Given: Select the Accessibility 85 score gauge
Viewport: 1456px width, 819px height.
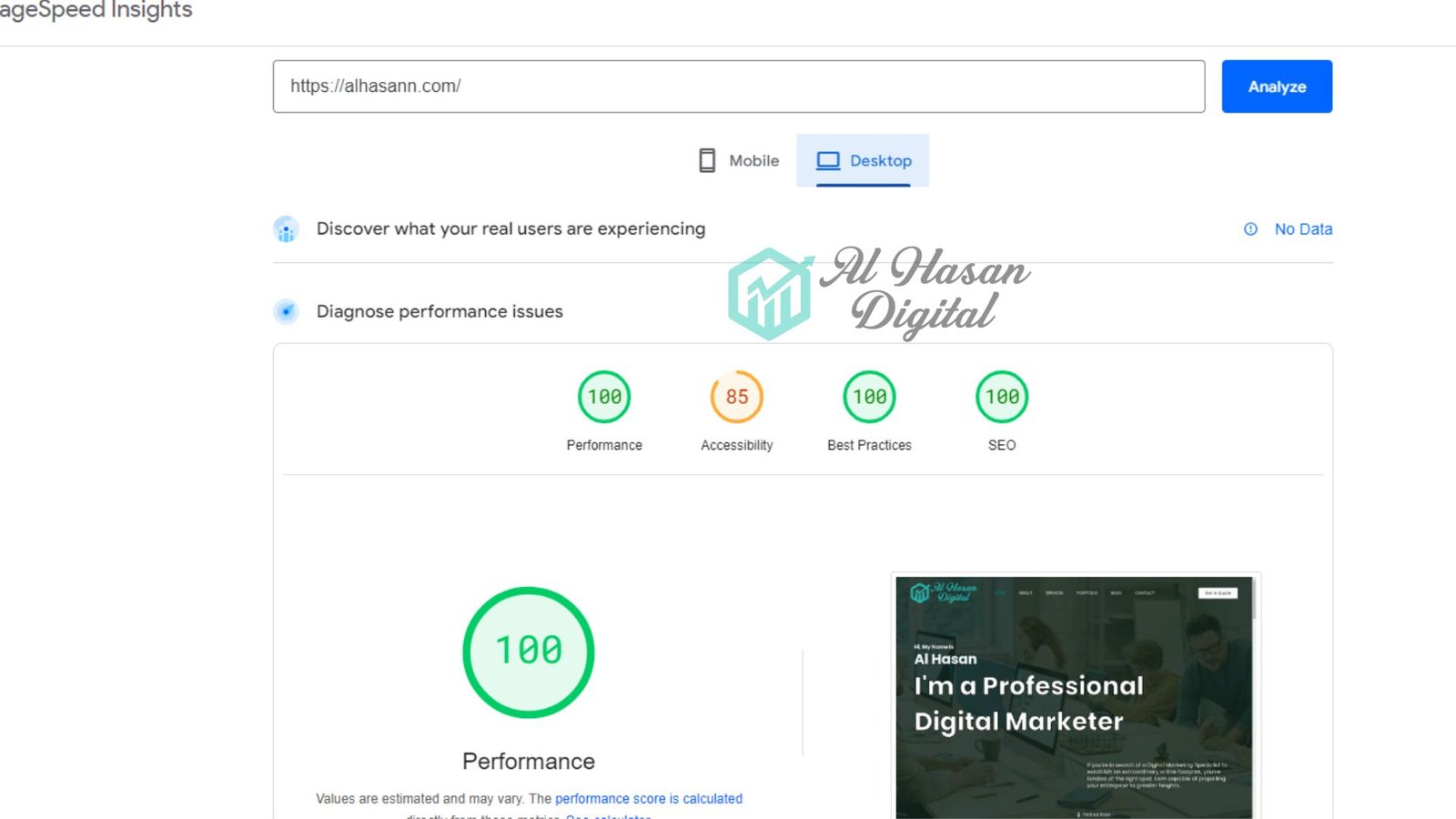Looking at the screenshot, I should [x=737, y=397].
